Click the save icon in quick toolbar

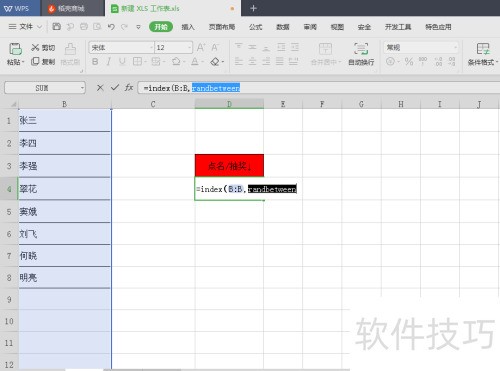(57, 27)
